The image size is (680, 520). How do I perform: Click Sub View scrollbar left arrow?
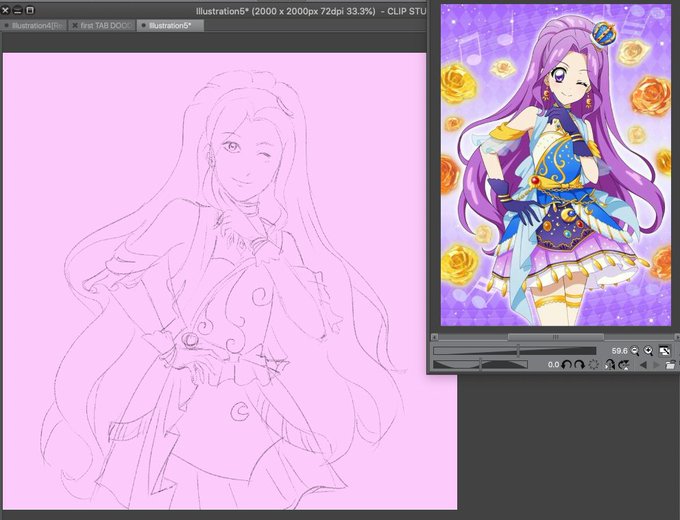435,337
